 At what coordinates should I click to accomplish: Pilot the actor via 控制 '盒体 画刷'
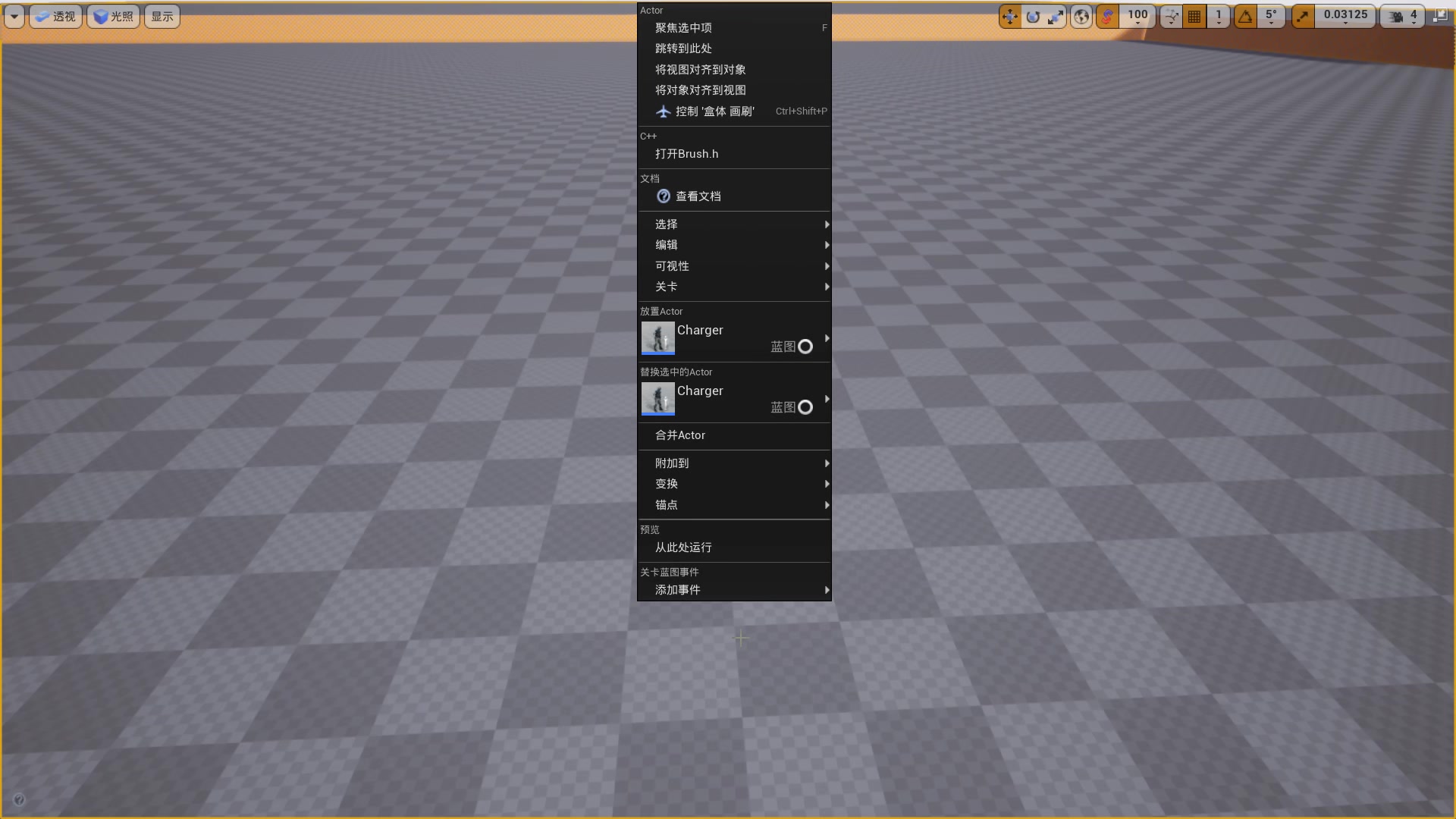[x=734, y=111]
